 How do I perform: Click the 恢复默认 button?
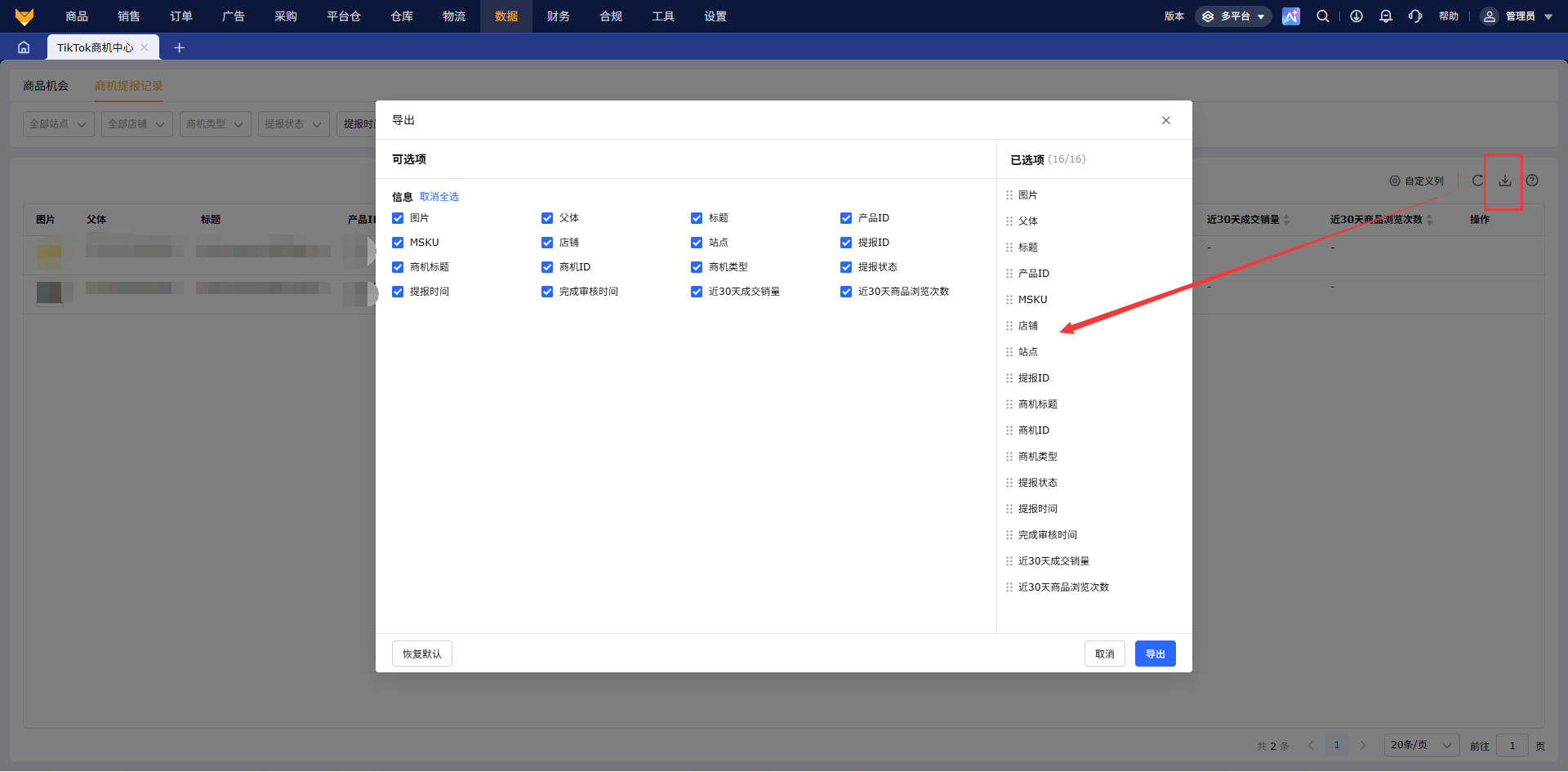coord(422,654)
